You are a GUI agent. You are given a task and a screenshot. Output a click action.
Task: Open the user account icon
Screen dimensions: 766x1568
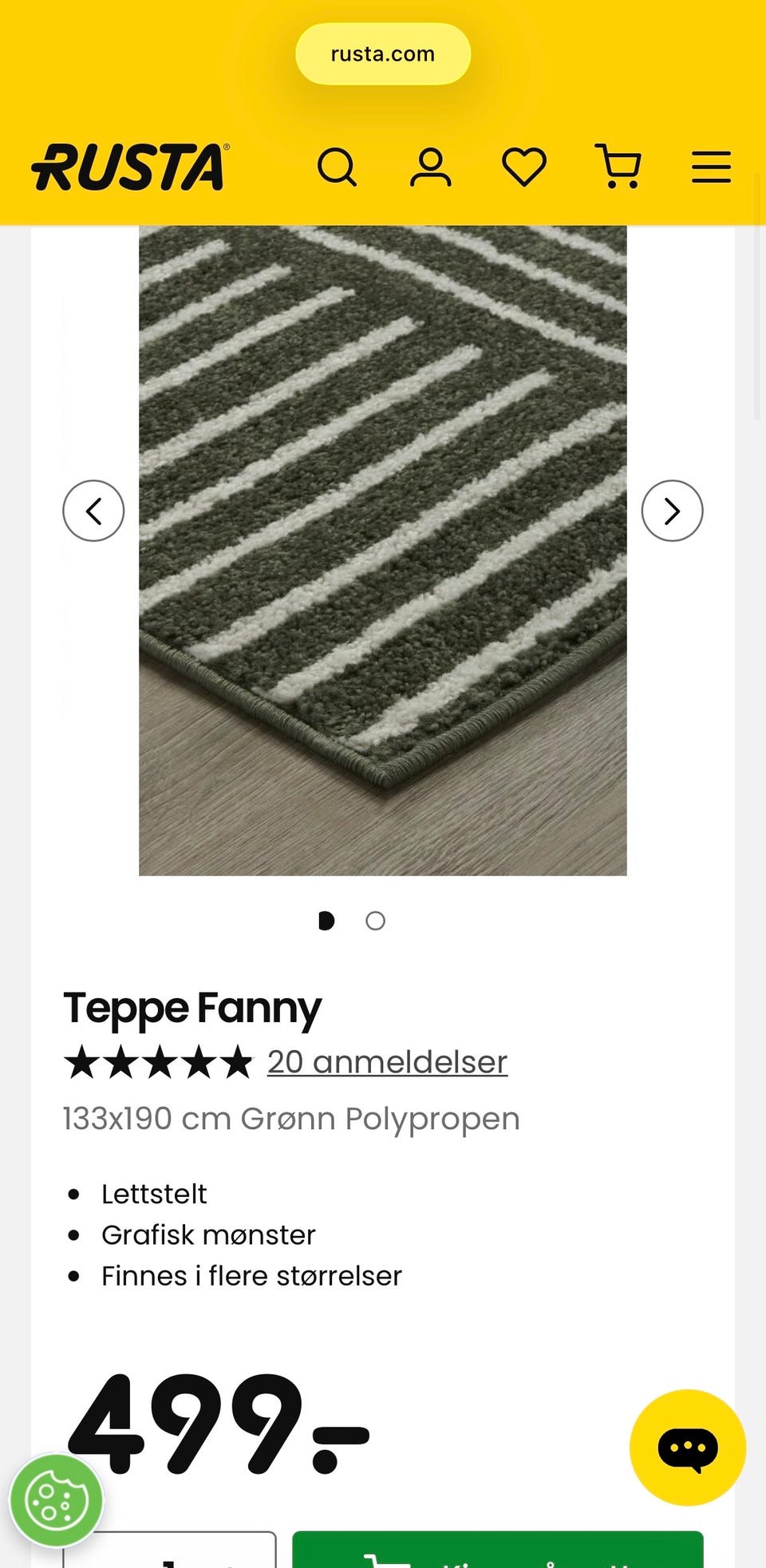[431, 168]
